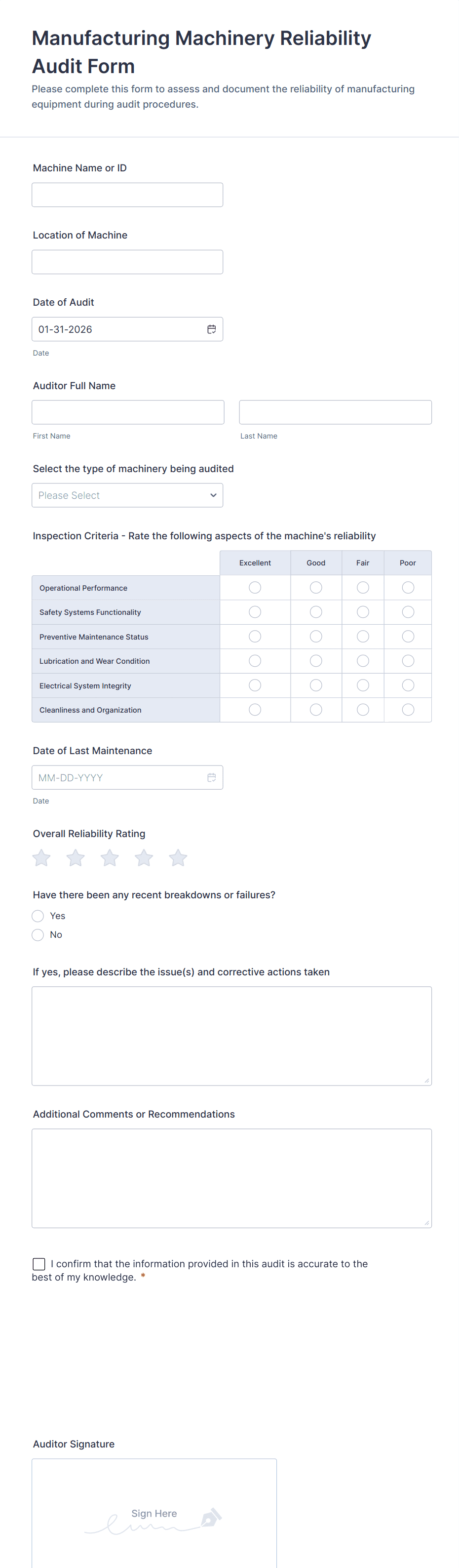Open the Date of Audit calendar picker
The height and width of the screenshot is (1568, 459).
tap(212, 329)
